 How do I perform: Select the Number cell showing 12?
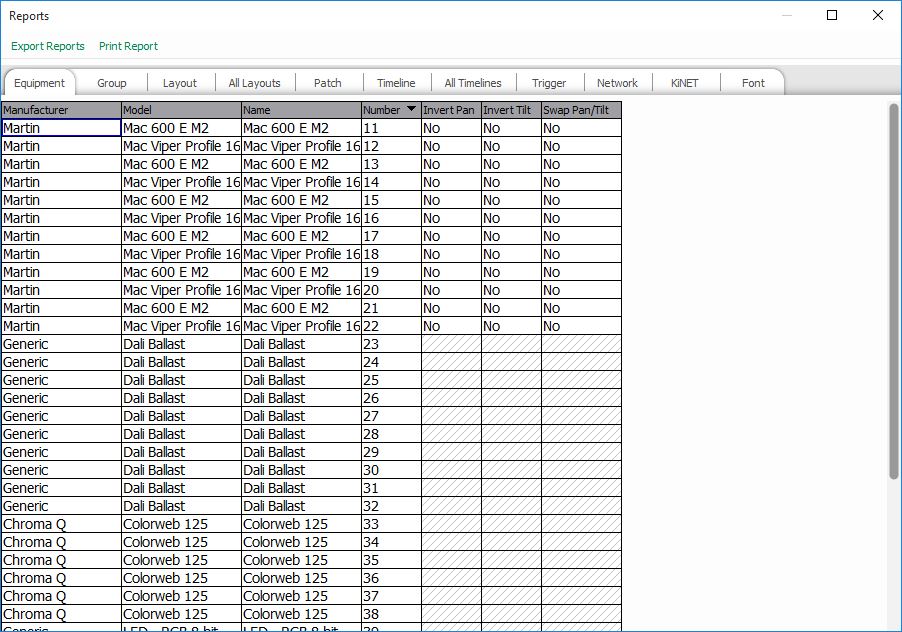[391, 146]
